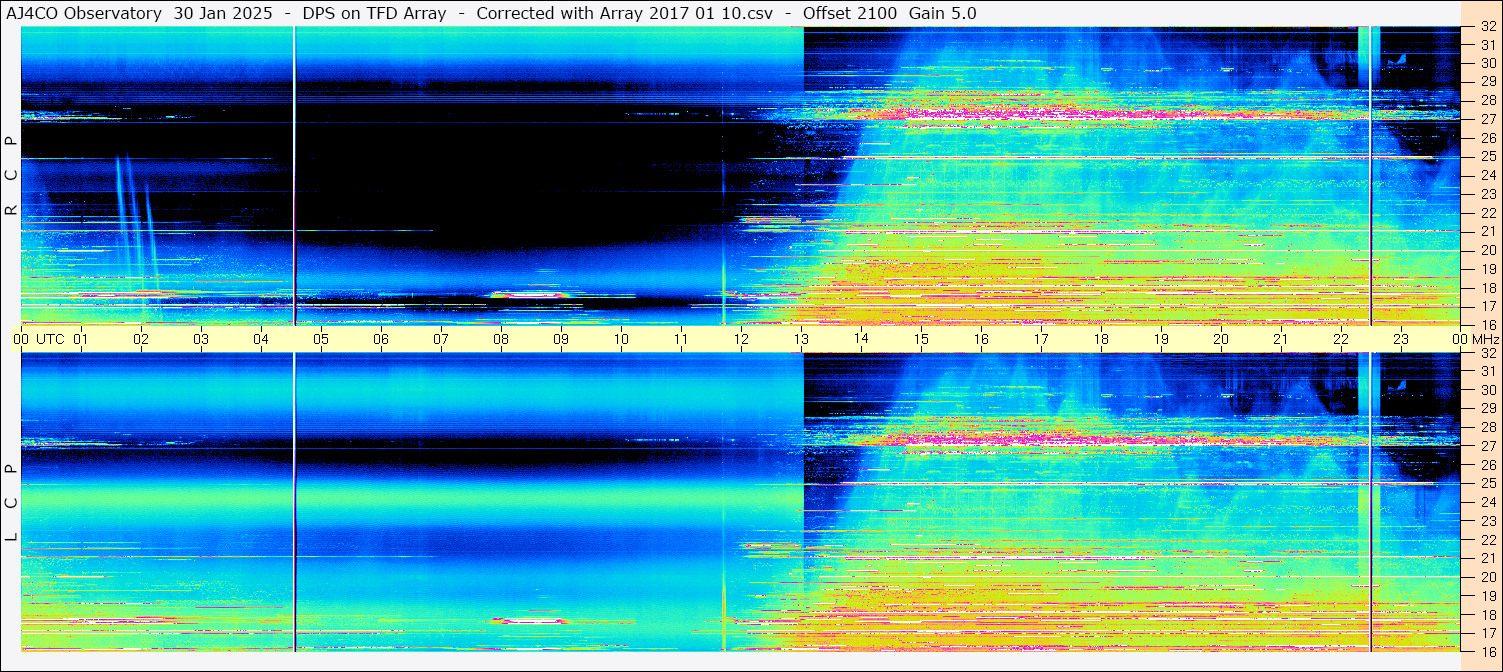Click the 31 MHz label of LCP panel
The height and width of the screenshot is (672, 1503).
[1488, 371]
